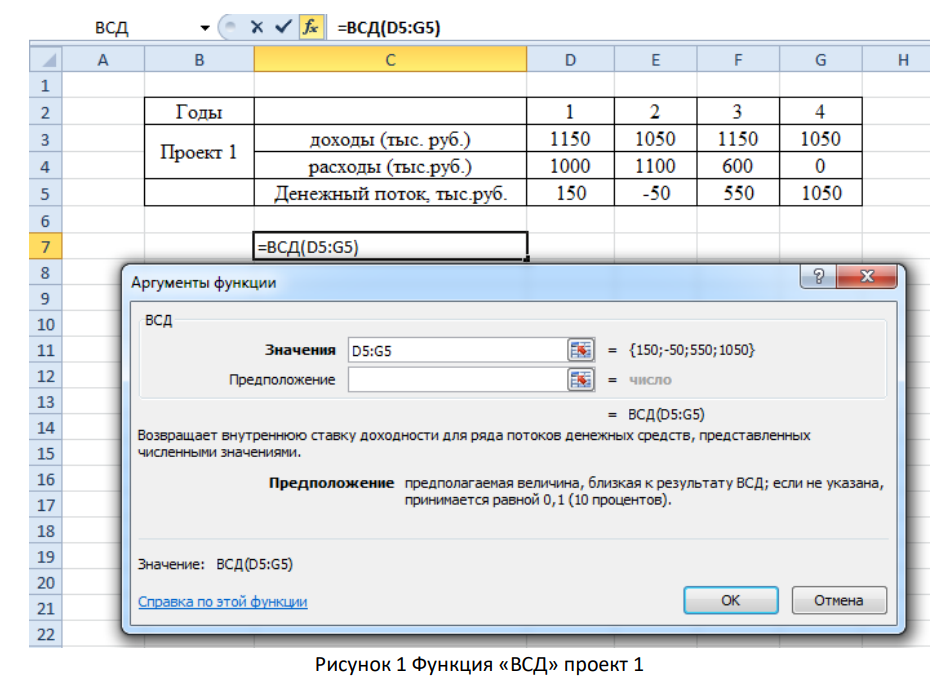
Task: Select column E header
Action: click(655, 60)
